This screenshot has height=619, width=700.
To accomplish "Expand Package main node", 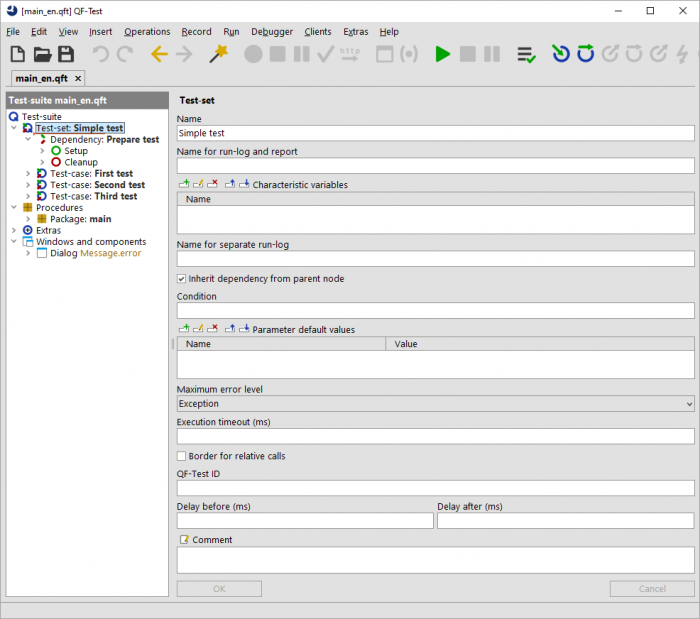I will [x=28, y=219].
